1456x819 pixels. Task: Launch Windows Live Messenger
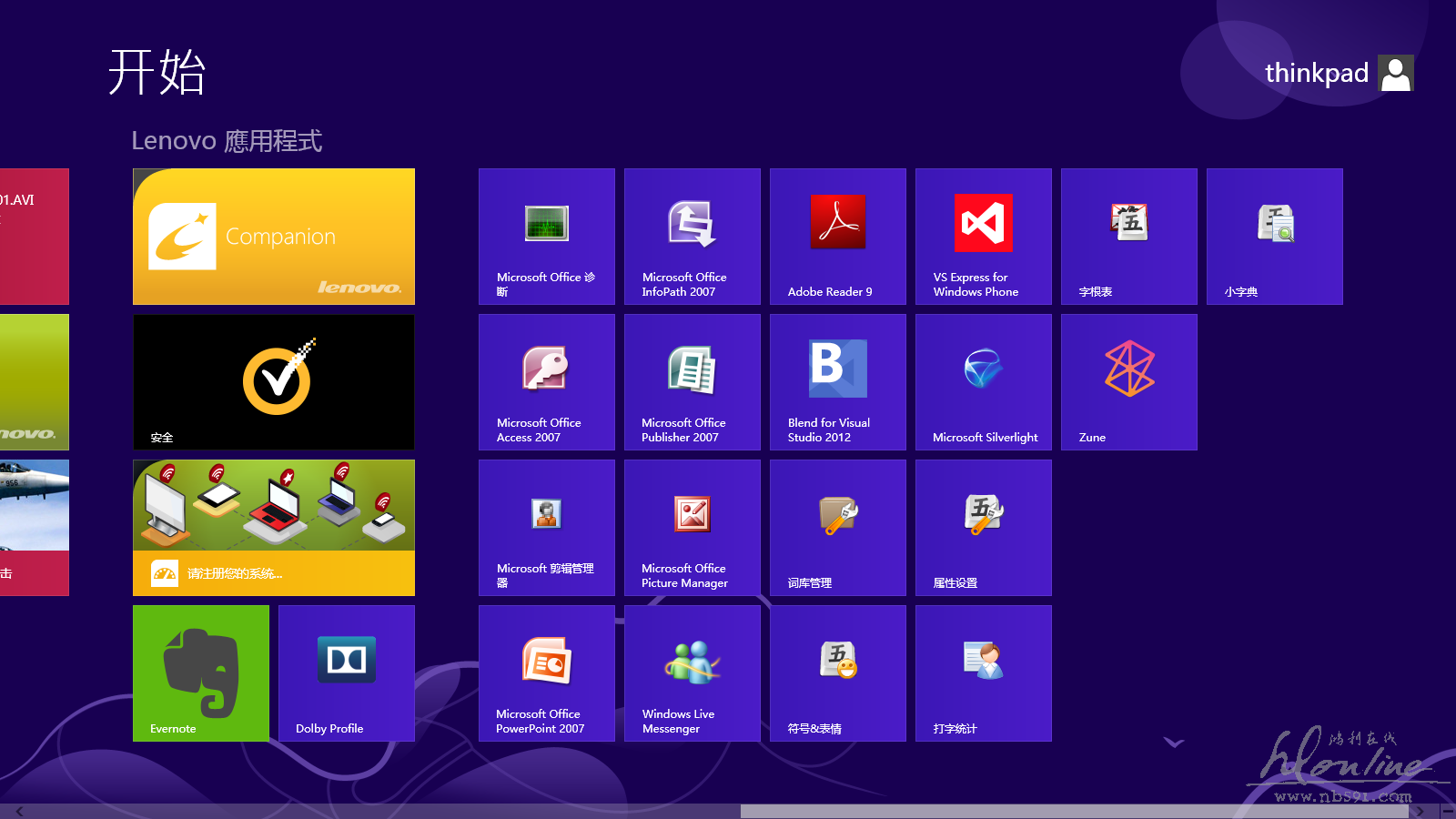pos(692,673)
